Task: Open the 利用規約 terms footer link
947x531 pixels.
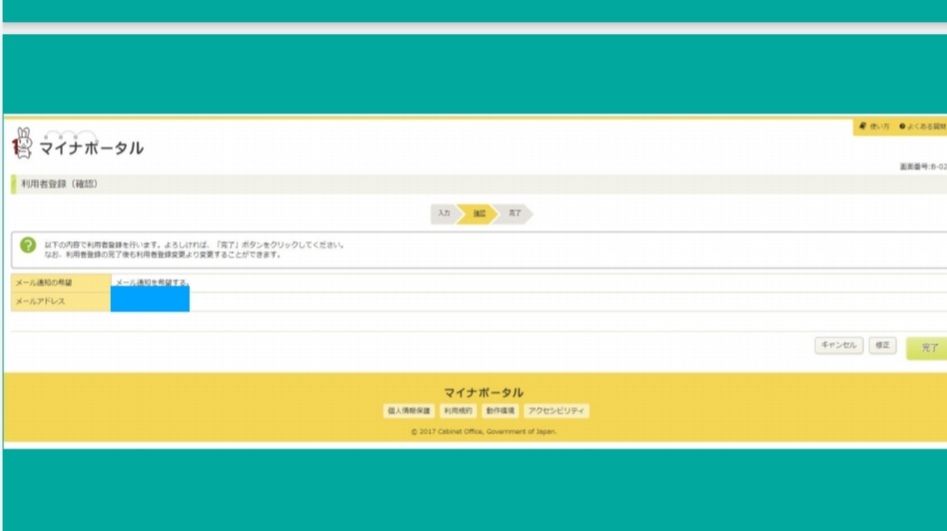Action: (x=457, y=411)
